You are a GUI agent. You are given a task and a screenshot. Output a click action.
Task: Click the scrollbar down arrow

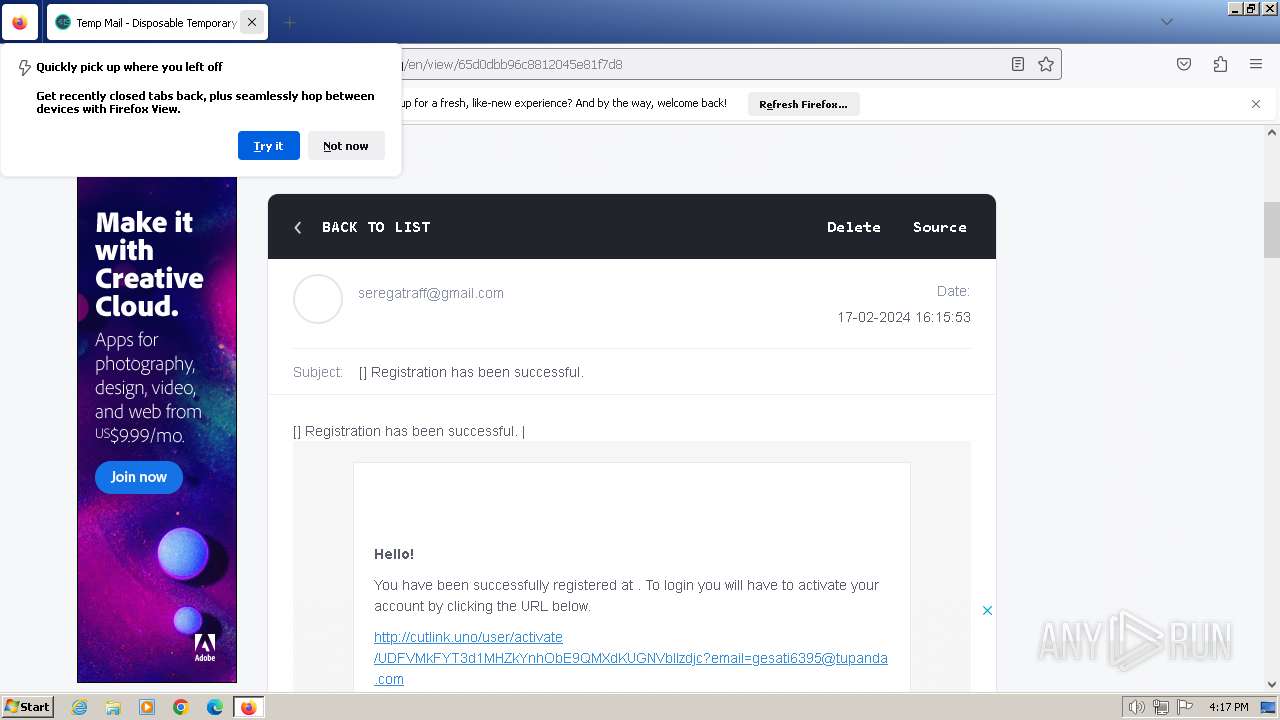tap(1272, 685)
